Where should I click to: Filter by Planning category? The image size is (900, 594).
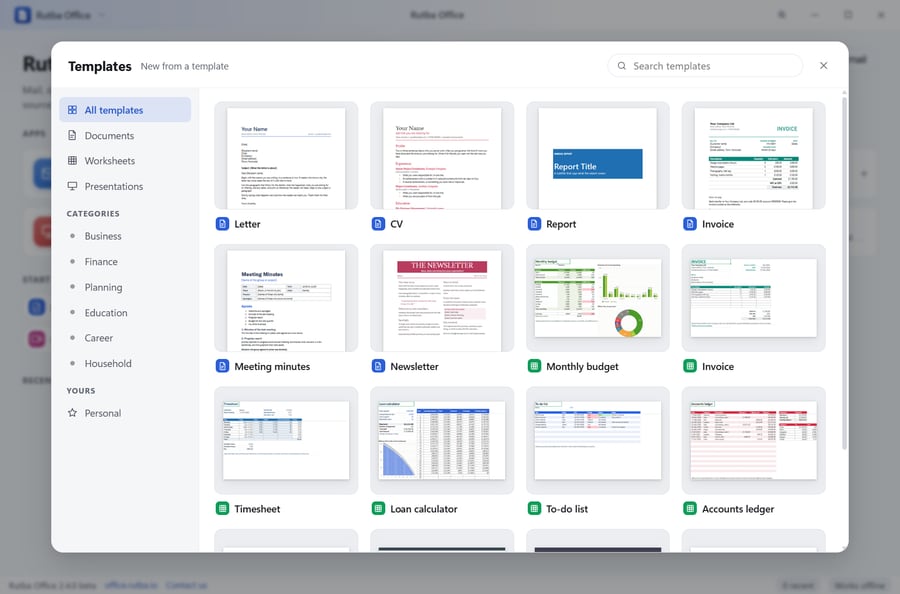[125, 287]
